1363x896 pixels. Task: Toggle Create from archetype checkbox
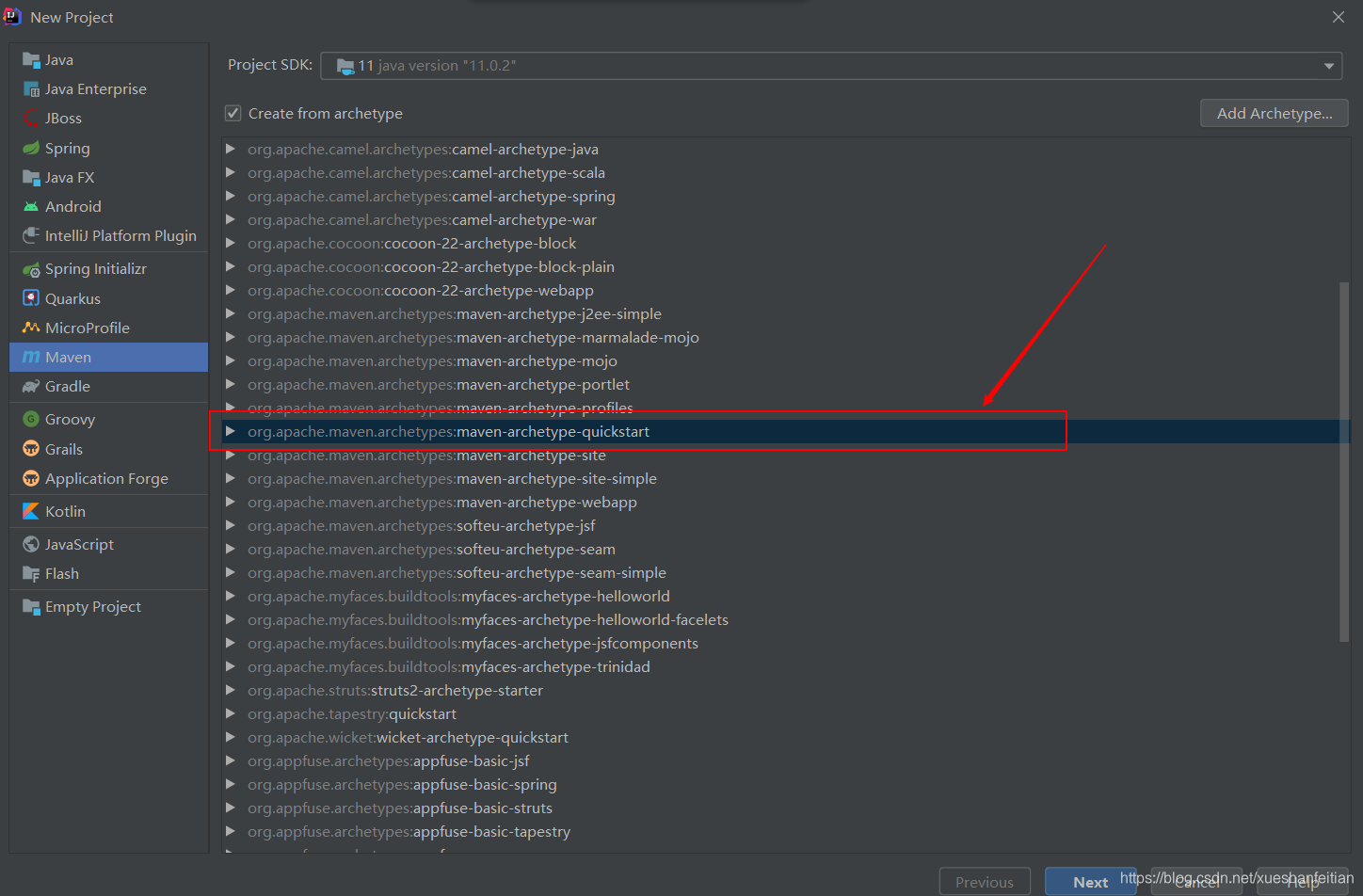pos(233,113)
